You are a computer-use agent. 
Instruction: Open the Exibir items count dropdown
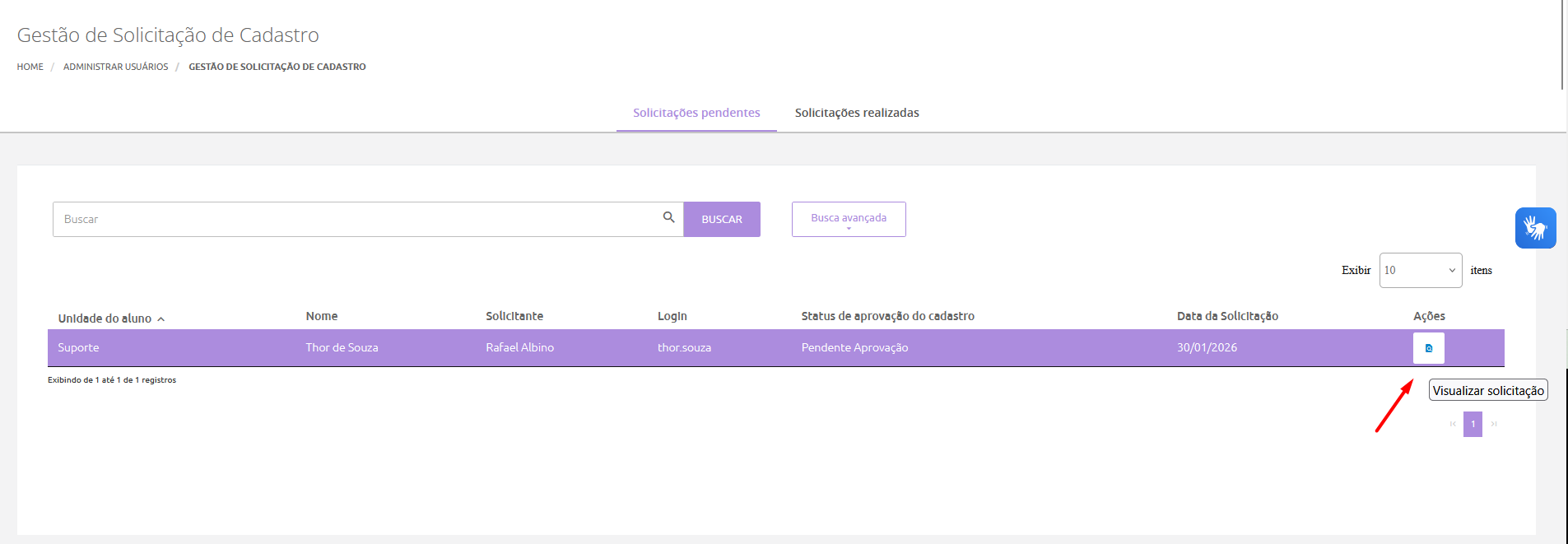pos(1420,270)
